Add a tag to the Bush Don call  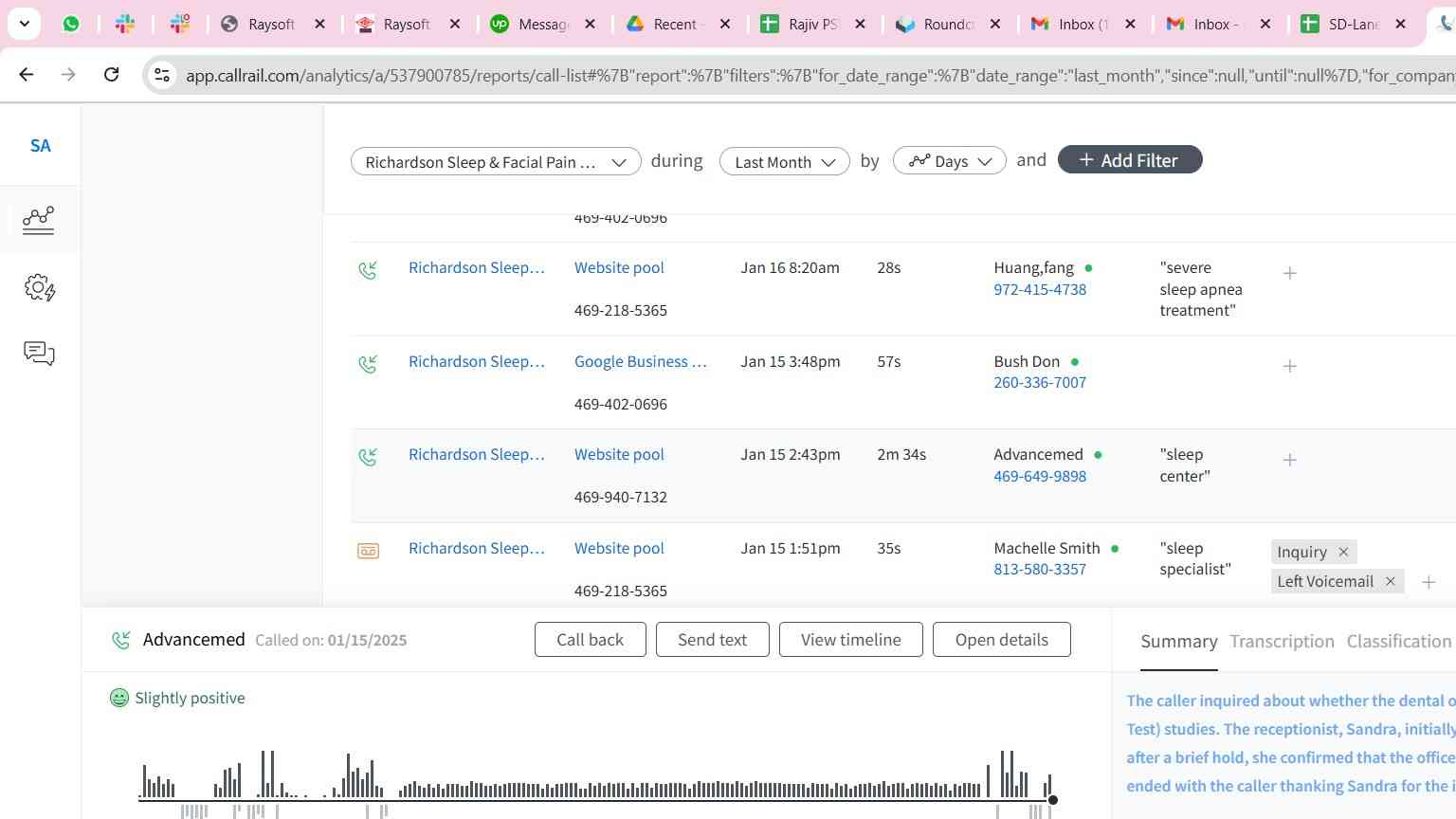(1289, 366)
